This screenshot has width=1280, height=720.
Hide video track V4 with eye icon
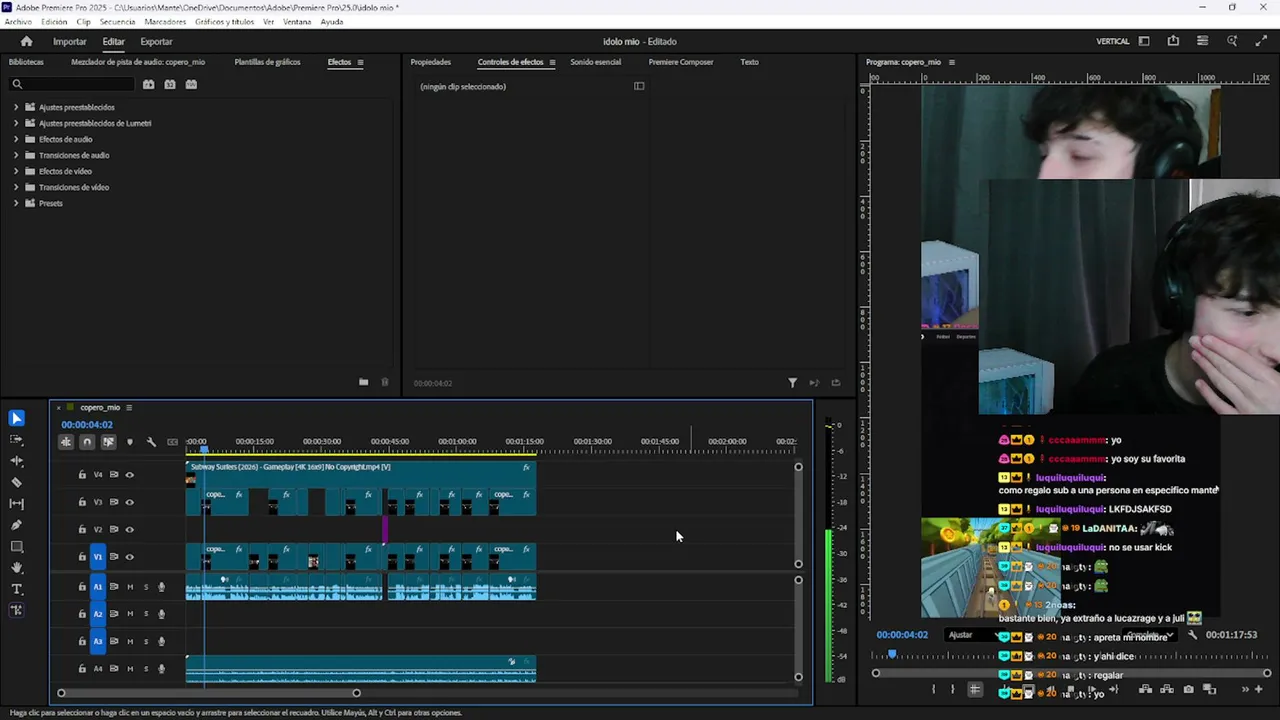130,475
